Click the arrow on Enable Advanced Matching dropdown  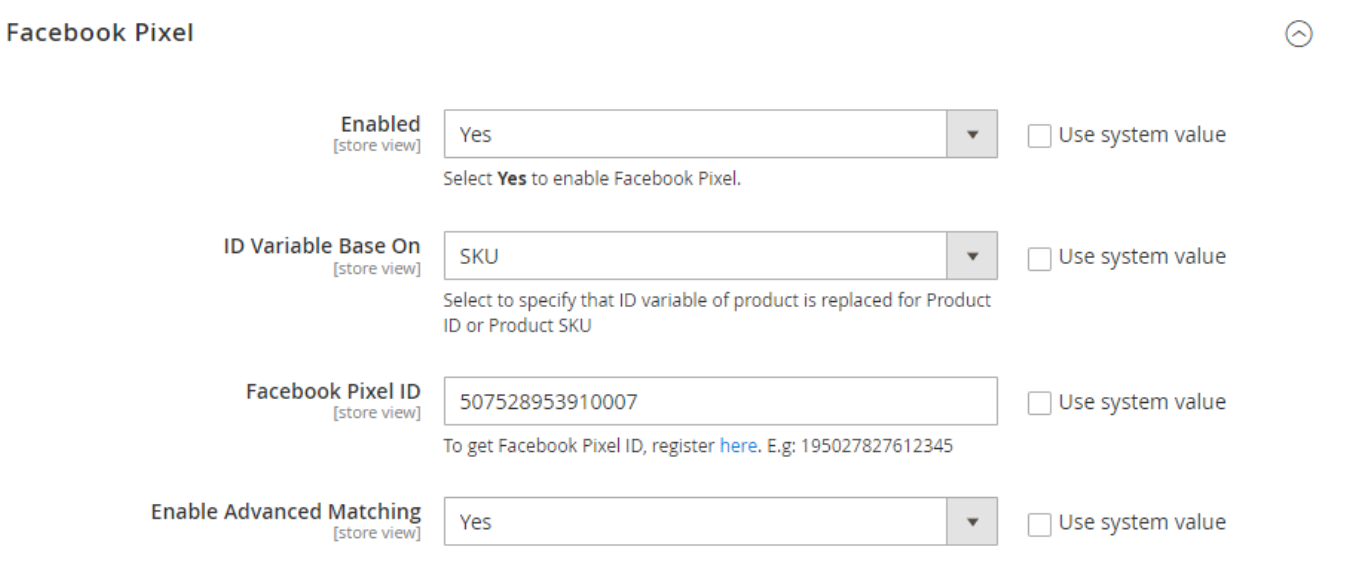pyautogui.click(x=972, y=522)
